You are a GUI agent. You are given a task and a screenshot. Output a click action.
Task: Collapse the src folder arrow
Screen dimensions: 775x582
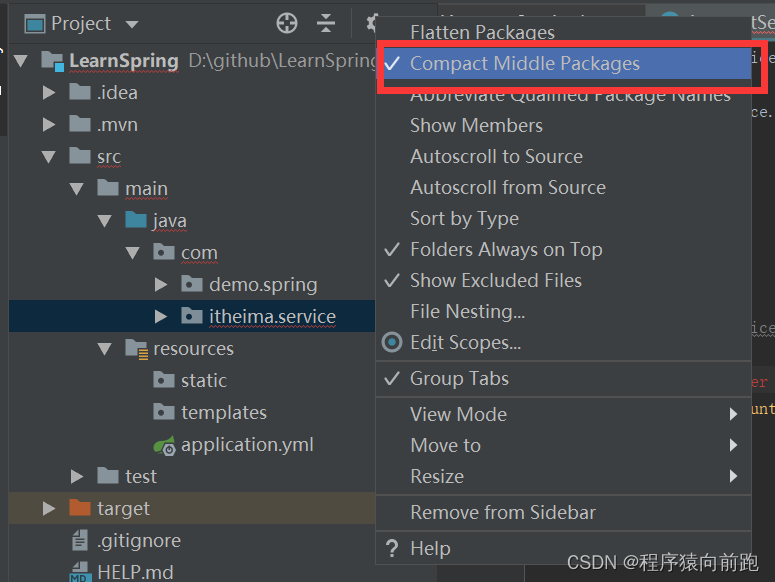click(x=48, y=157)
